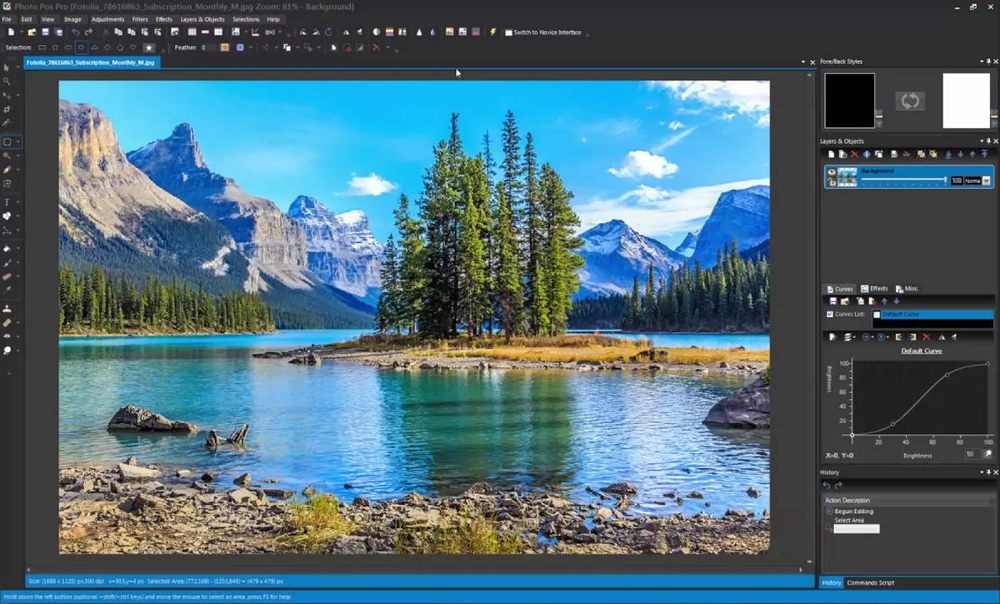Screen dimensions: 1000x604
Task: Pick the rectangle selection shape
Action: coord(42,47)
